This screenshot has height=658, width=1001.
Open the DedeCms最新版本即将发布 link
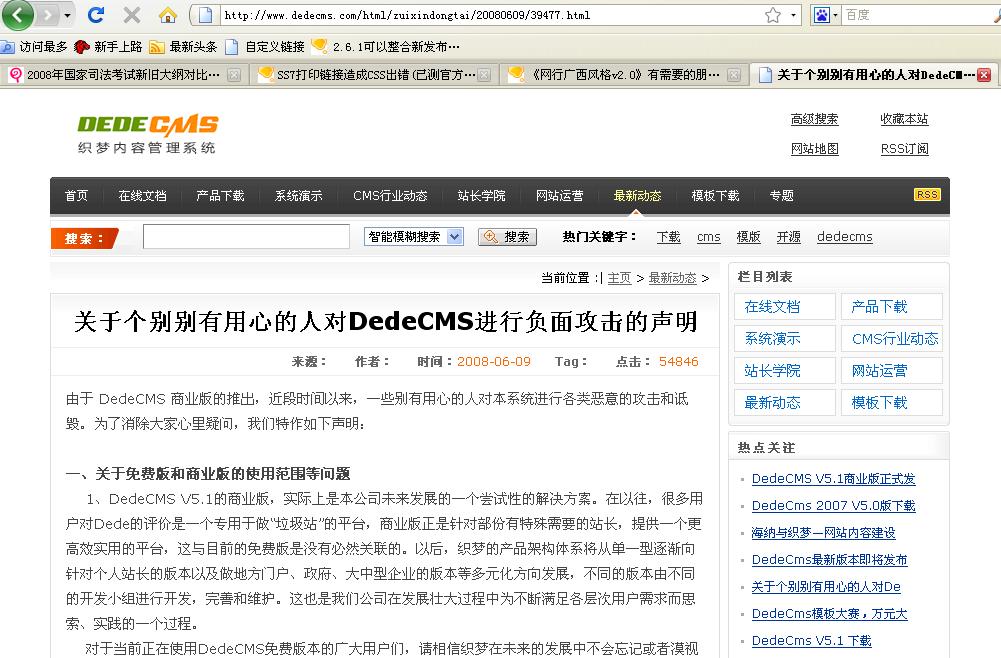click(x=829, y=560)
